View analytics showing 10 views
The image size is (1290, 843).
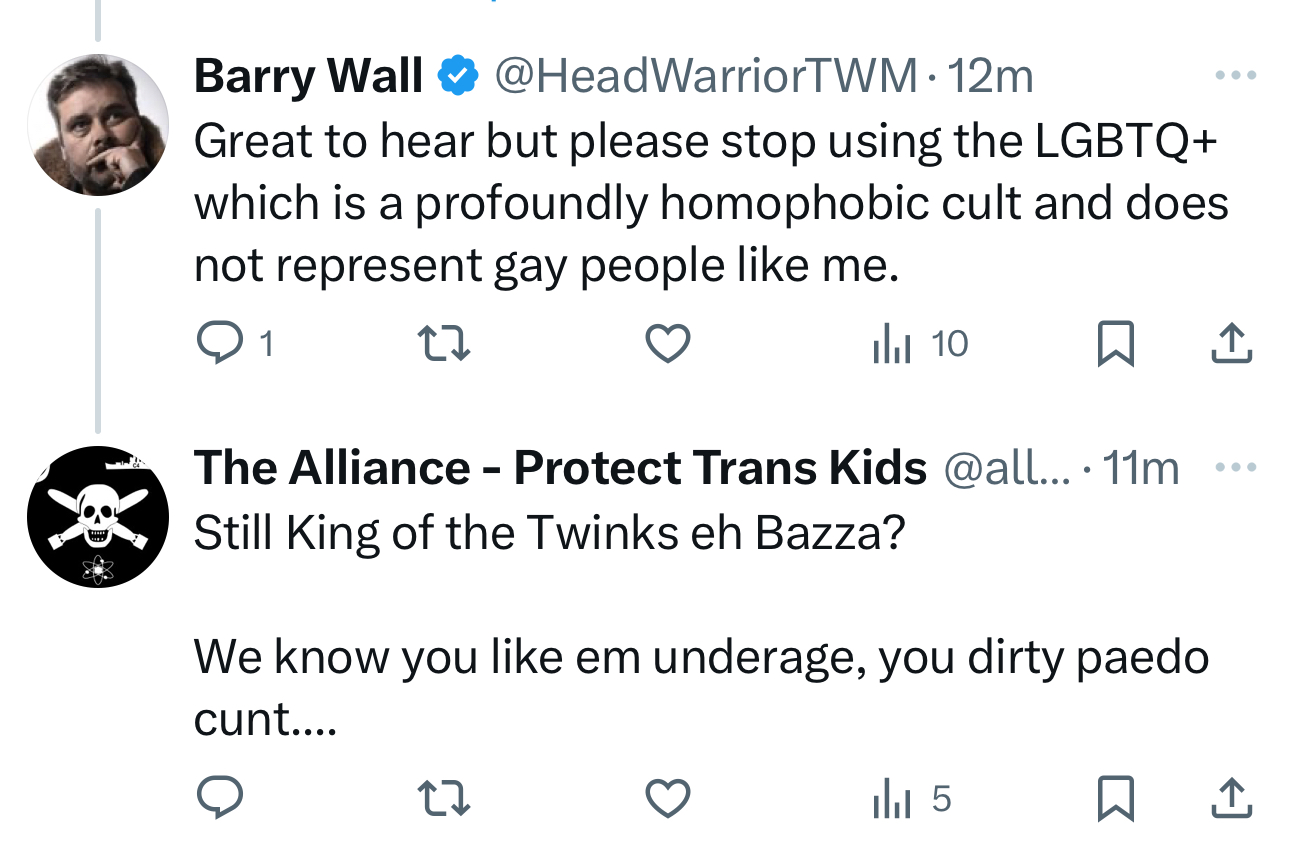[919, 345]
